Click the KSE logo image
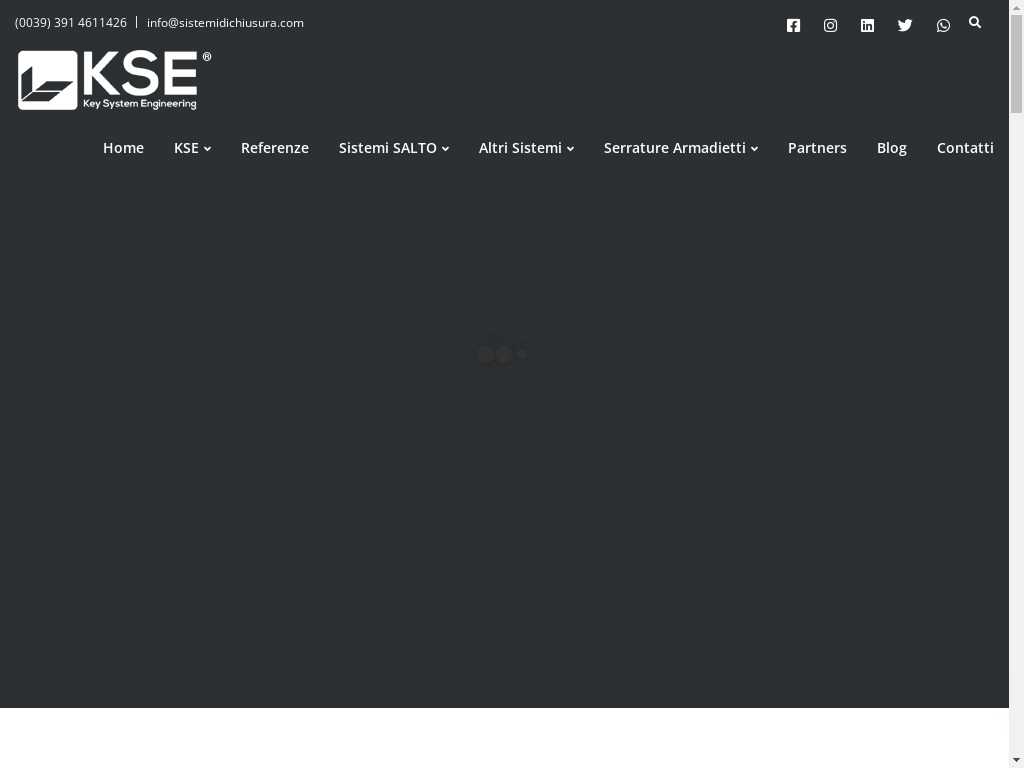This screenshot has width=1024, height=768. pos(114,80)
